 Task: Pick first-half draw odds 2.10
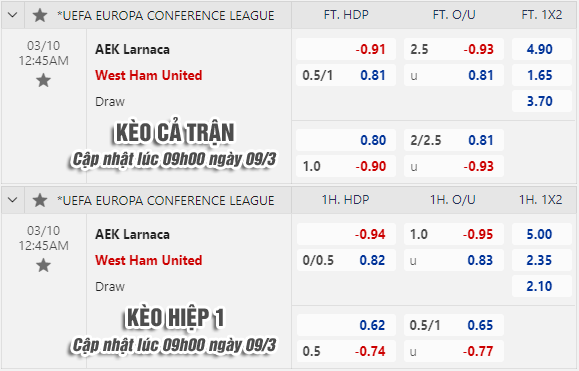pyautogui.click(x=541, y=286)
